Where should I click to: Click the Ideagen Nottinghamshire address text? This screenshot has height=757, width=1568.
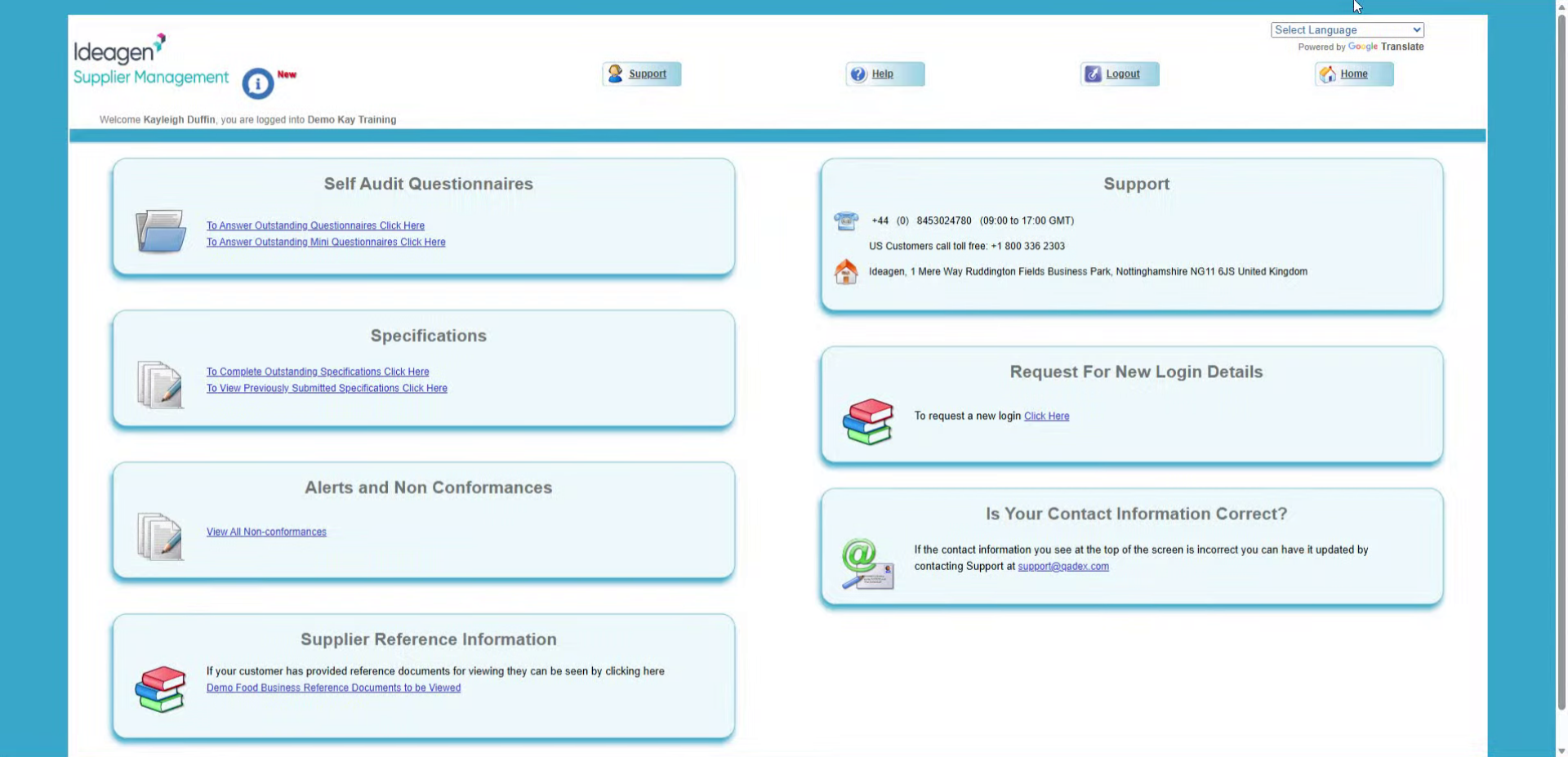1088,271
